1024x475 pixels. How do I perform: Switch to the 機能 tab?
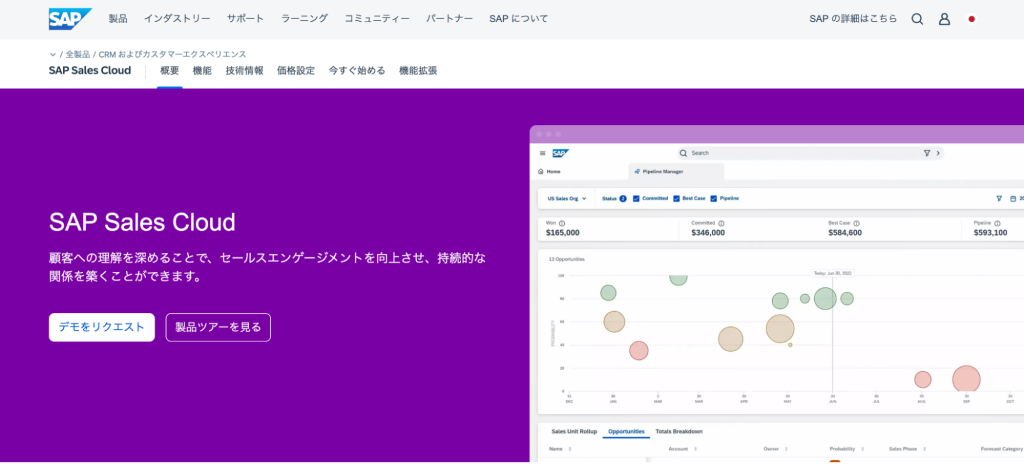[x=202, y=71]
